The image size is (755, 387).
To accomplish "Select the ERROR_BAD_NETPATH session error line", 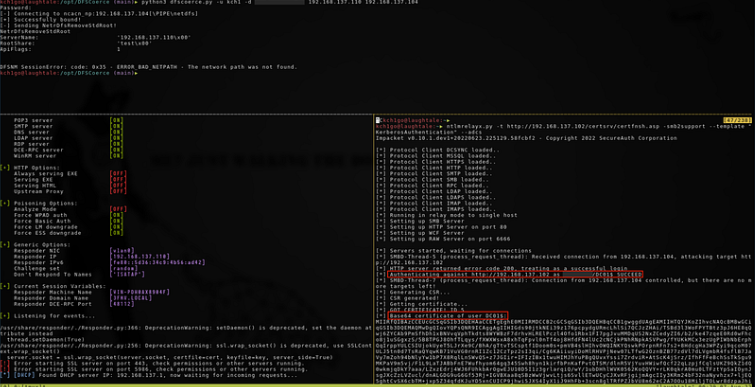I will 149,66.
